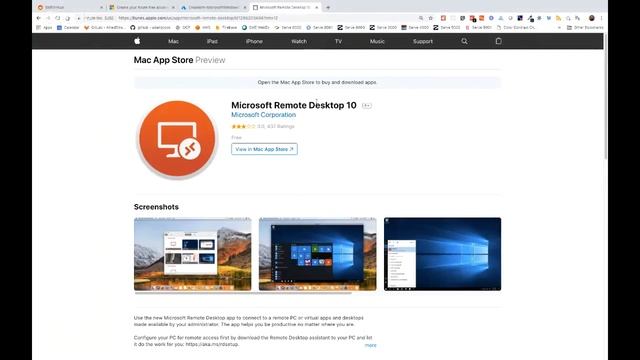This screenshot has height=360, width=640.
Task: Click the Free price label
Action: (x=236, y=138)
